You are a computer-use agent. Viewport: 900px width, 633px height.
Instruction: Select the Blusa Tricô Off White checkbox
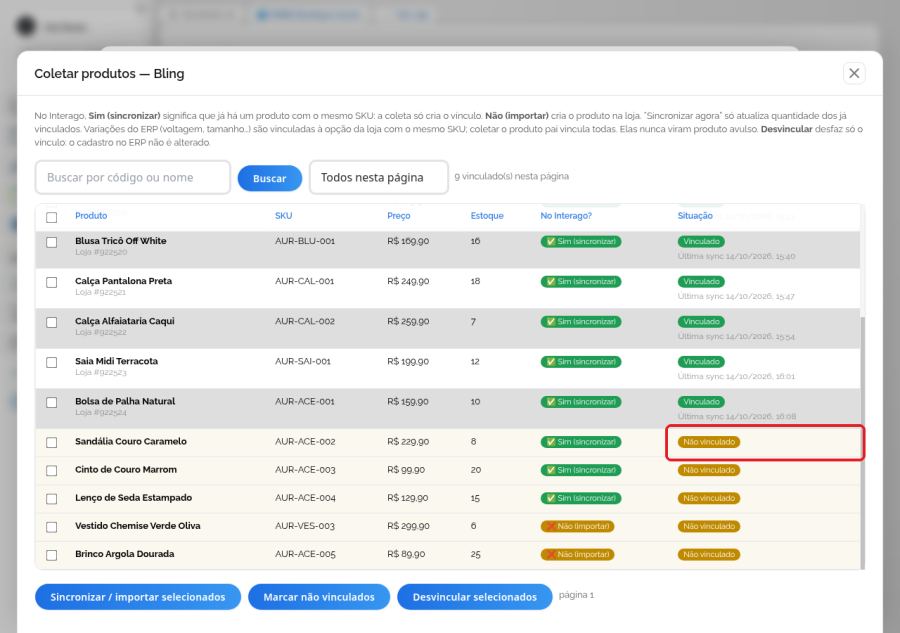[52, 242]
